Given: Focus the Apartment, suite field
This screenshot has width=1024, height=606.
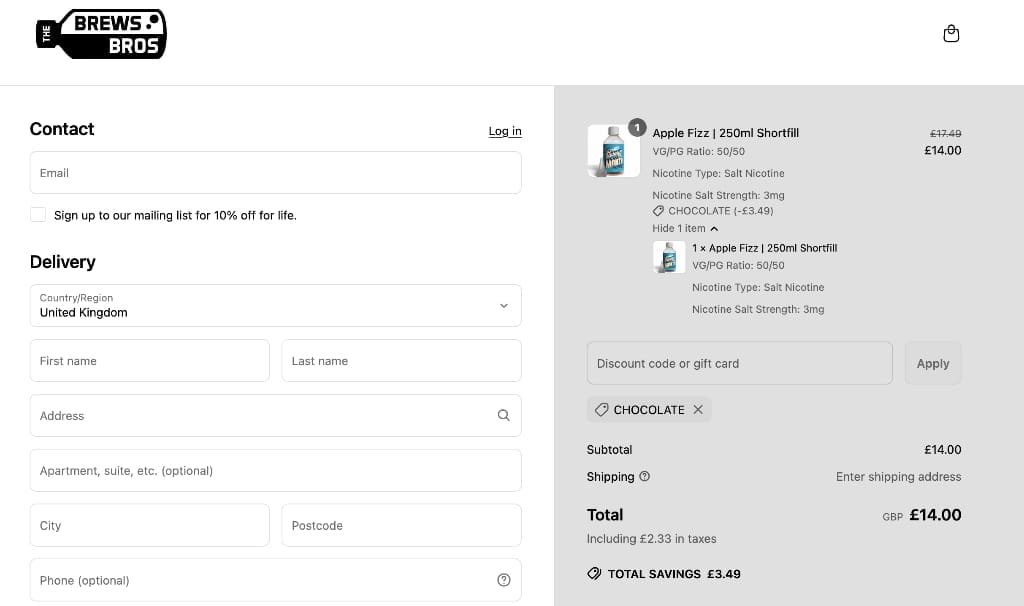Looking at the screenshot, I should click(x=276, y=470).
